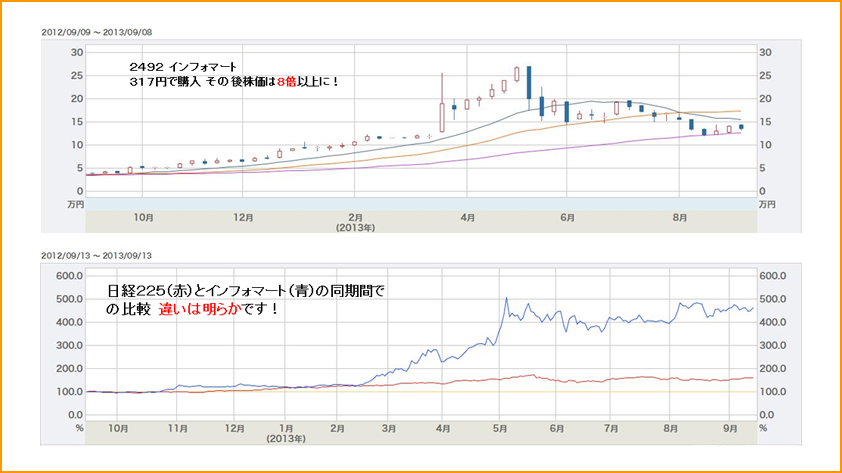This screenshot has height=473, width=842.
Task: Click the long white candlestick in late March
Action: point(441,117)
